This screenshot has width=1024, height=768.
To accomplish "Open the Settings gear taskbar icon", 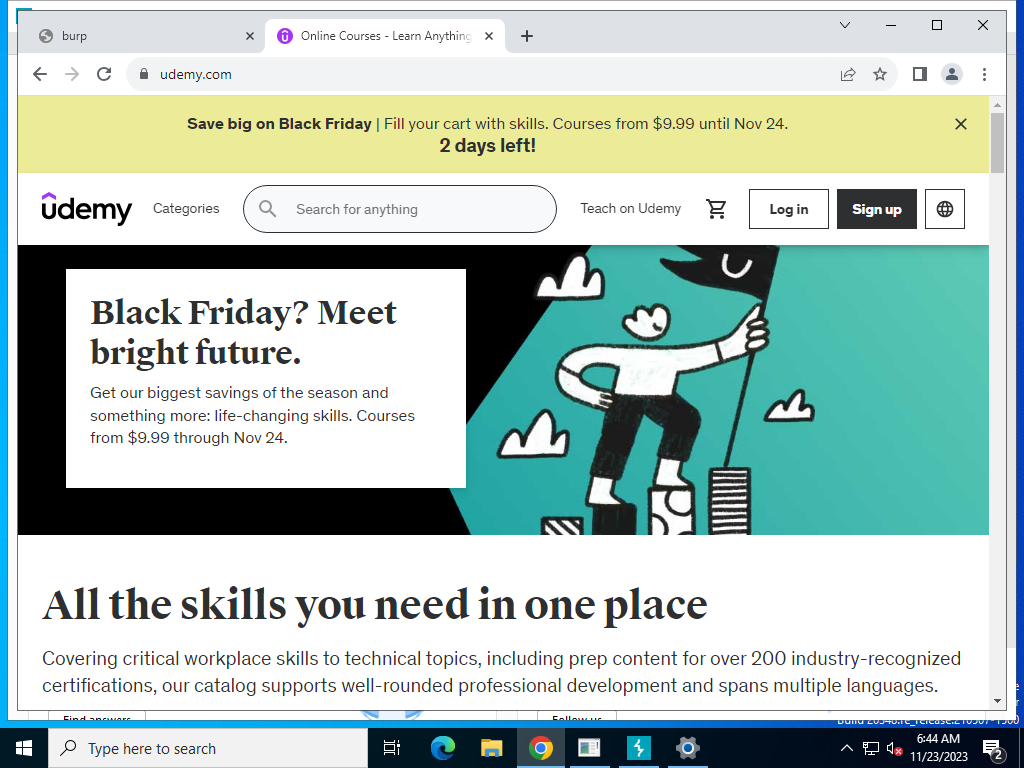I will 688,748.
